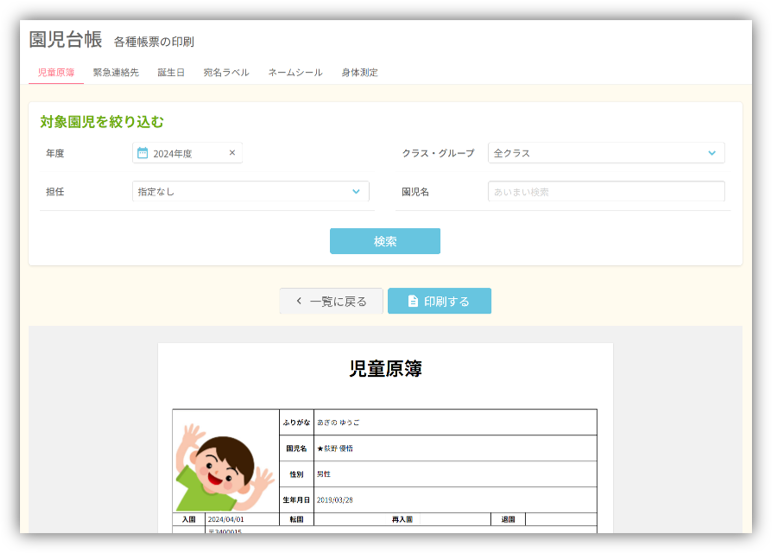772x553 pixels.
Task: Select the 宛名ラベル tab
Action: 226,72
